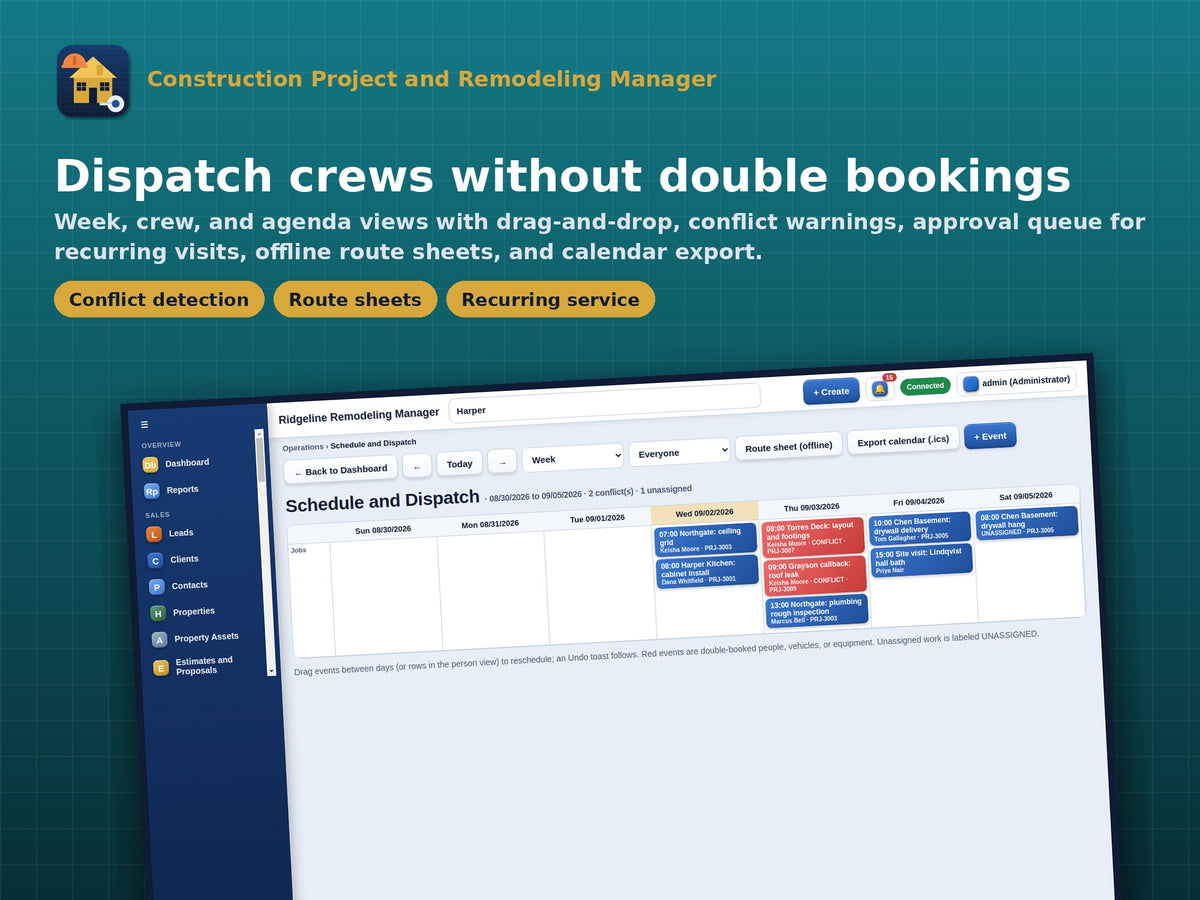Click the + Event button
This screenshot has width=1200, height=900.
coord(990,436)
